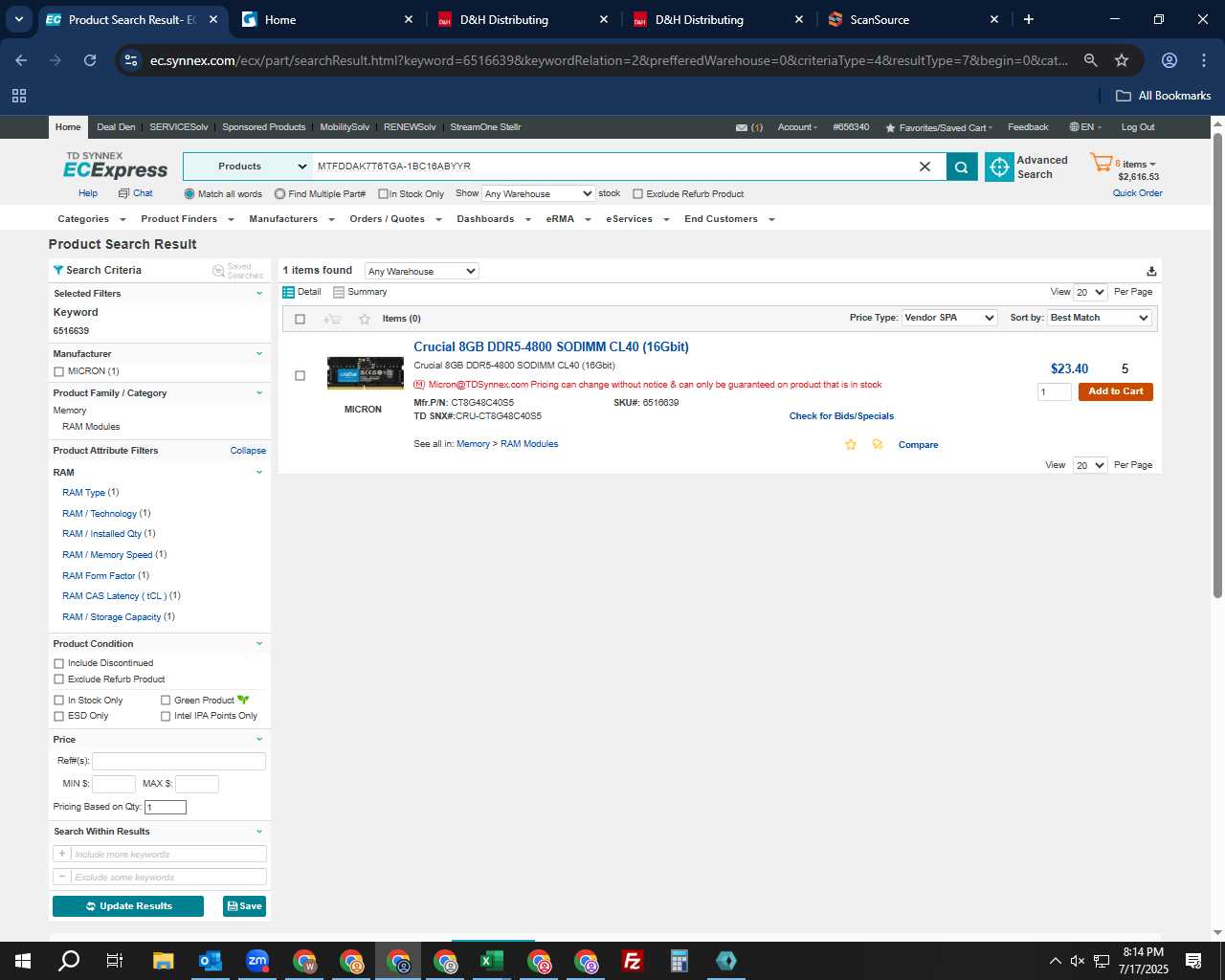Bookmark this page with star icon

[x=1122, y=60]
